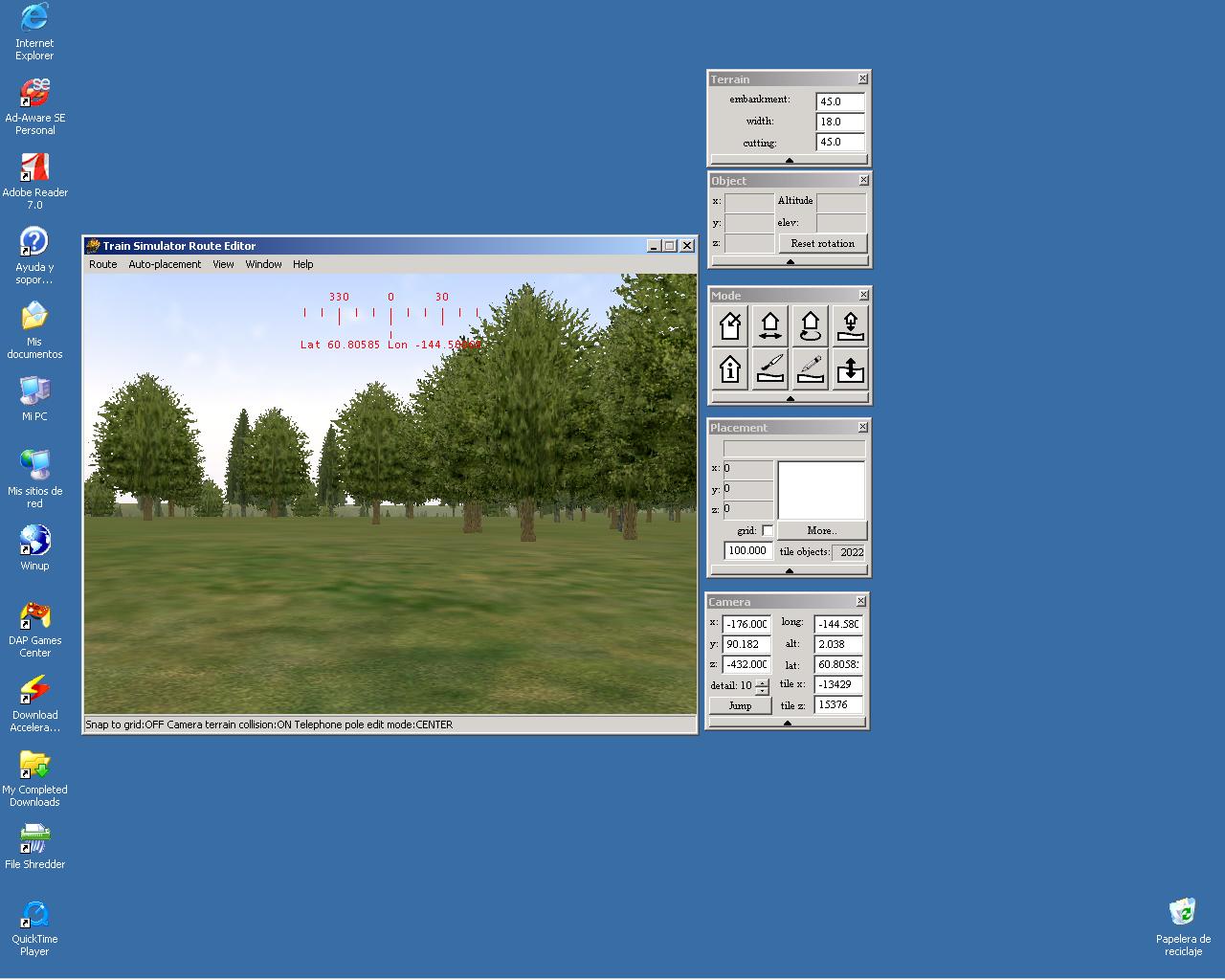Click the More.. button in Placement
The height and width of the screenshot is (980, 1225).
[x=821, y=530]
